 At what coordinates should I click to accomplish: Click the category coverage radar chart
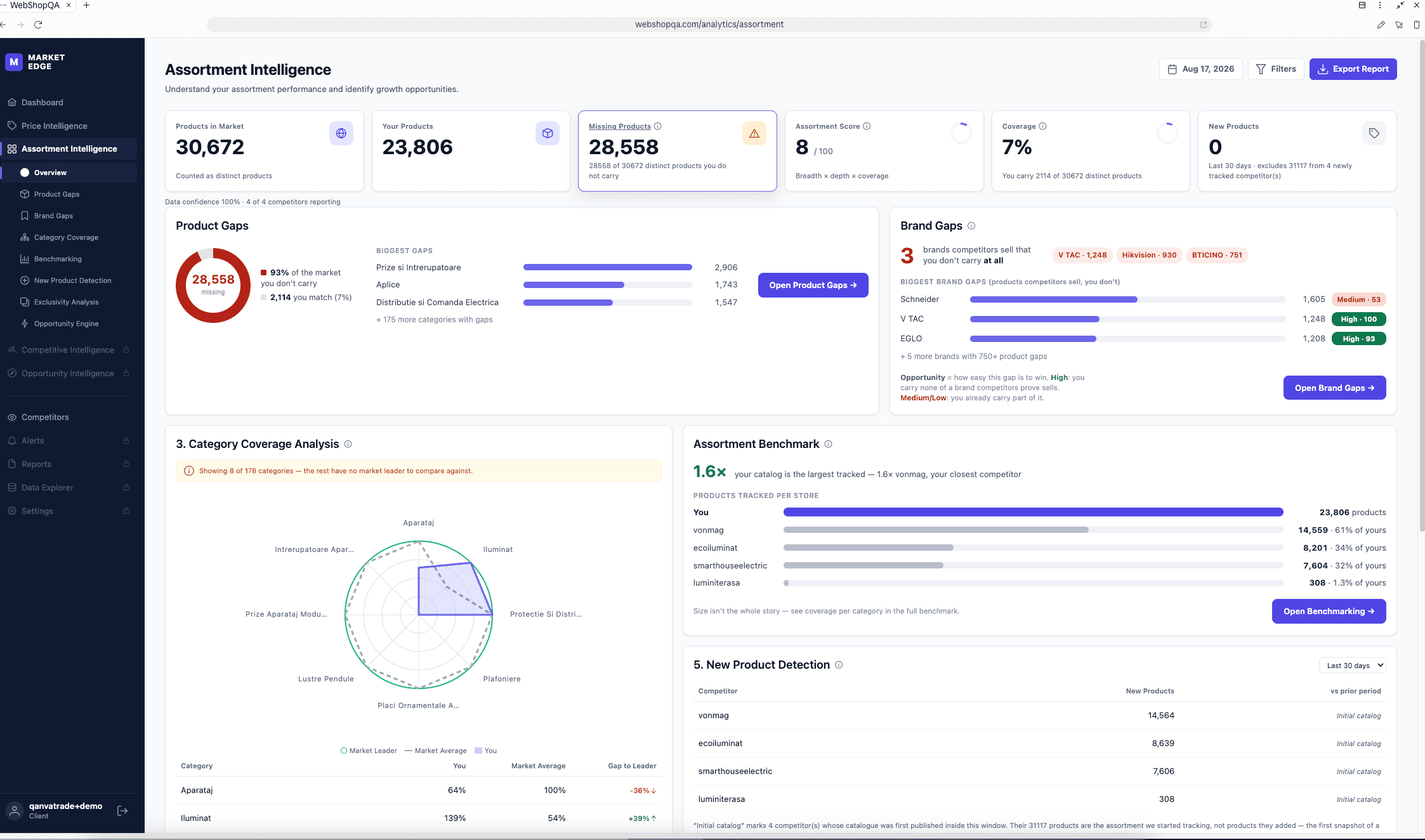click(x=419, y=614)
